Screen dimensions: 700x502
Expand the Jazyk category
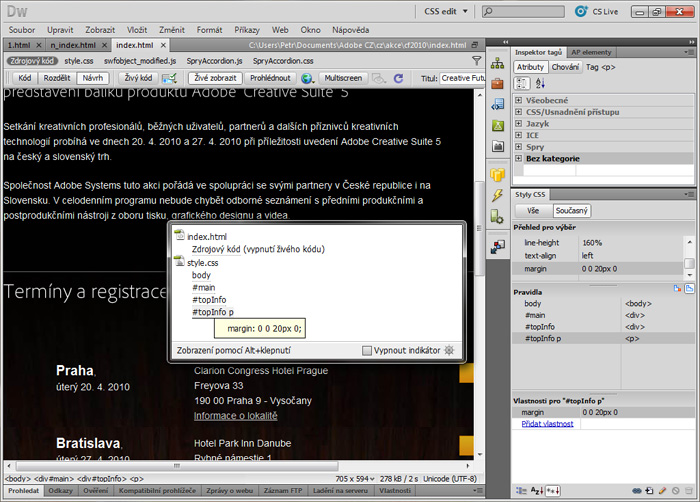[518, 123]
